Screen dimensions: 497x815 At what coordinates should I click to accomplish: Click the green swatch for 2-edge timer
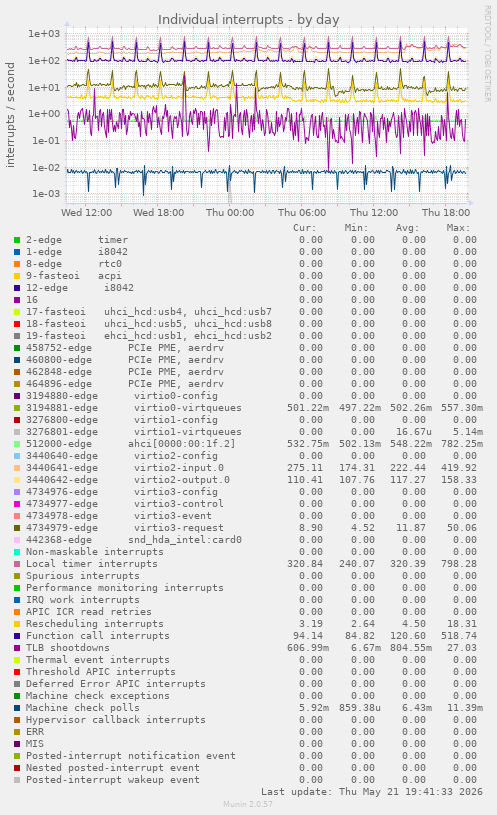(x=17, y=240)
